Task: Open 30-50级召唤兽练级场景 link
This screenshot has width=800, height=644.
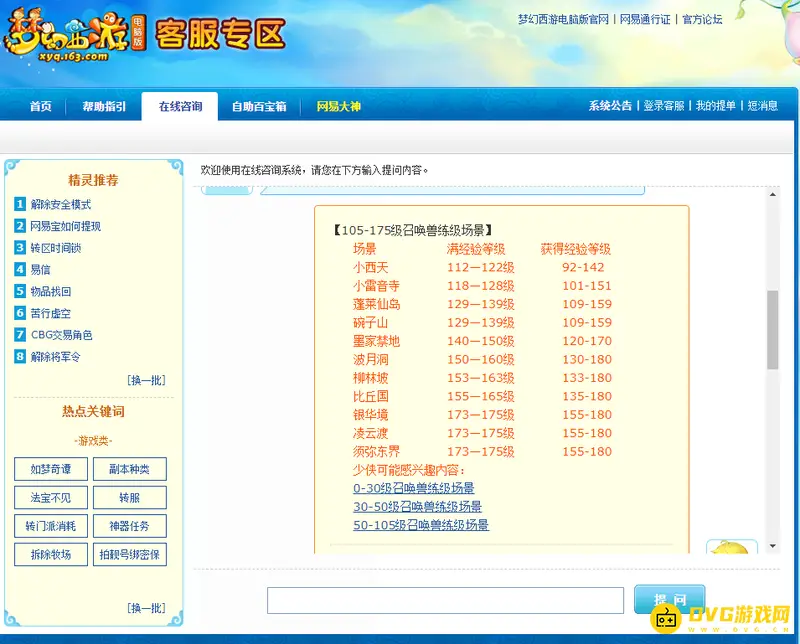Action: pyautogui.click(x=417, y=507)
